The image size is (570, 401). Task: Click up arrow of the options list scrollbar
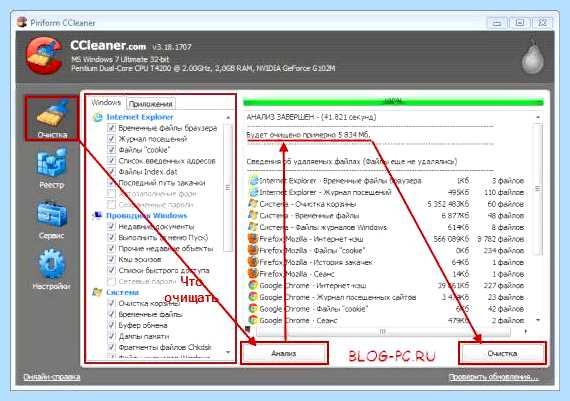(x=228, y=117)
